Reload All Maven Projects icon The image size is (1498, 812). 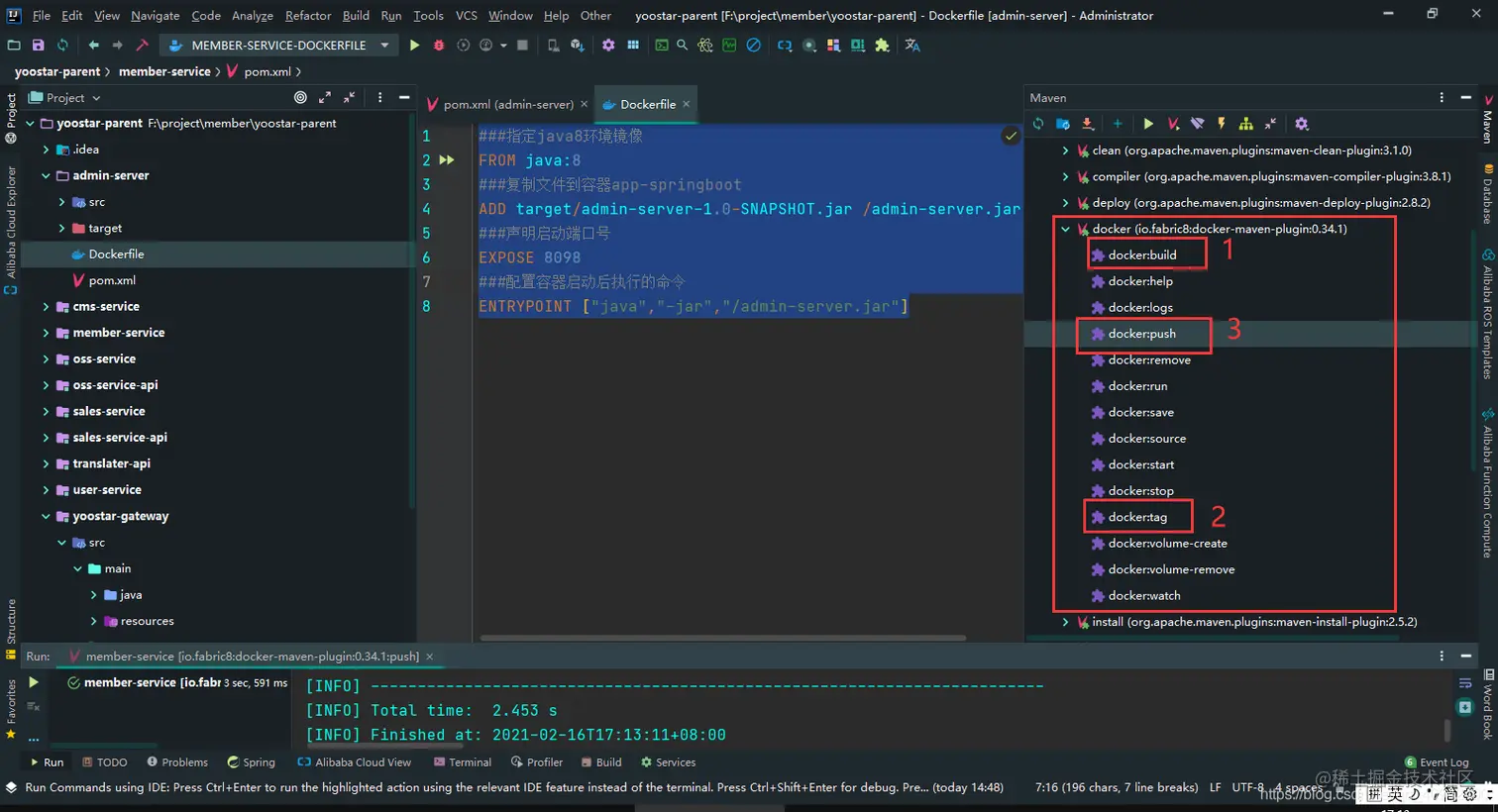(1038, 124)
